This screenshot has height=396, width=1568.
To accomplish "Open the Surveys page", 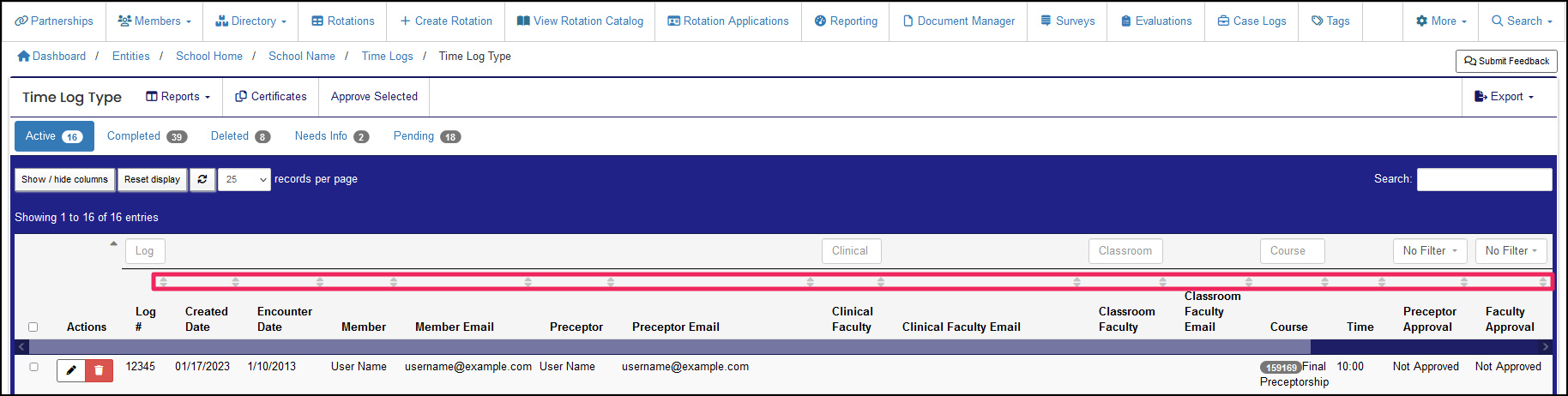I will pos(1067,21).
